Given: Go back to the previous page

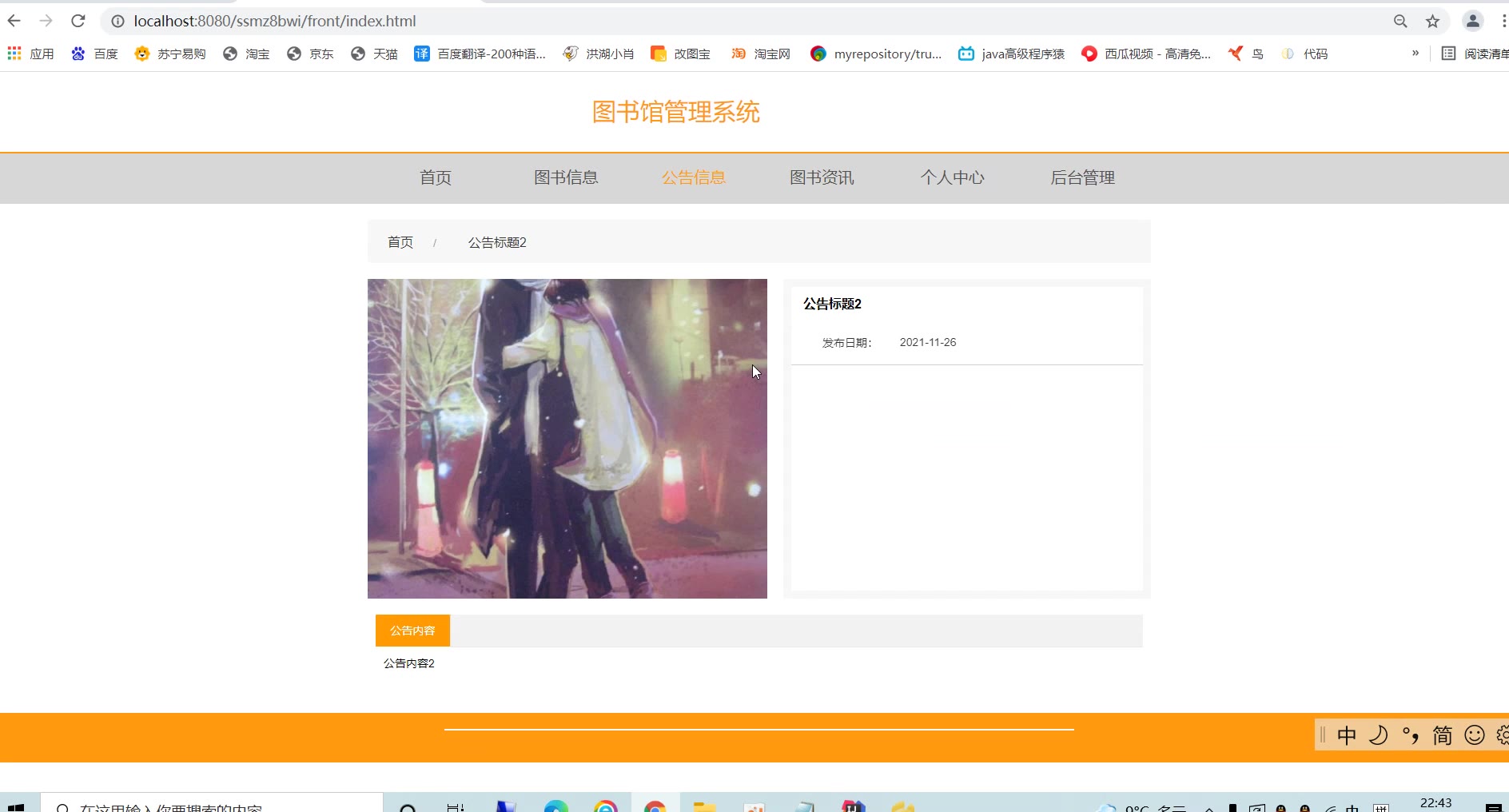Looking at the screenshot, I should (14, 22).
